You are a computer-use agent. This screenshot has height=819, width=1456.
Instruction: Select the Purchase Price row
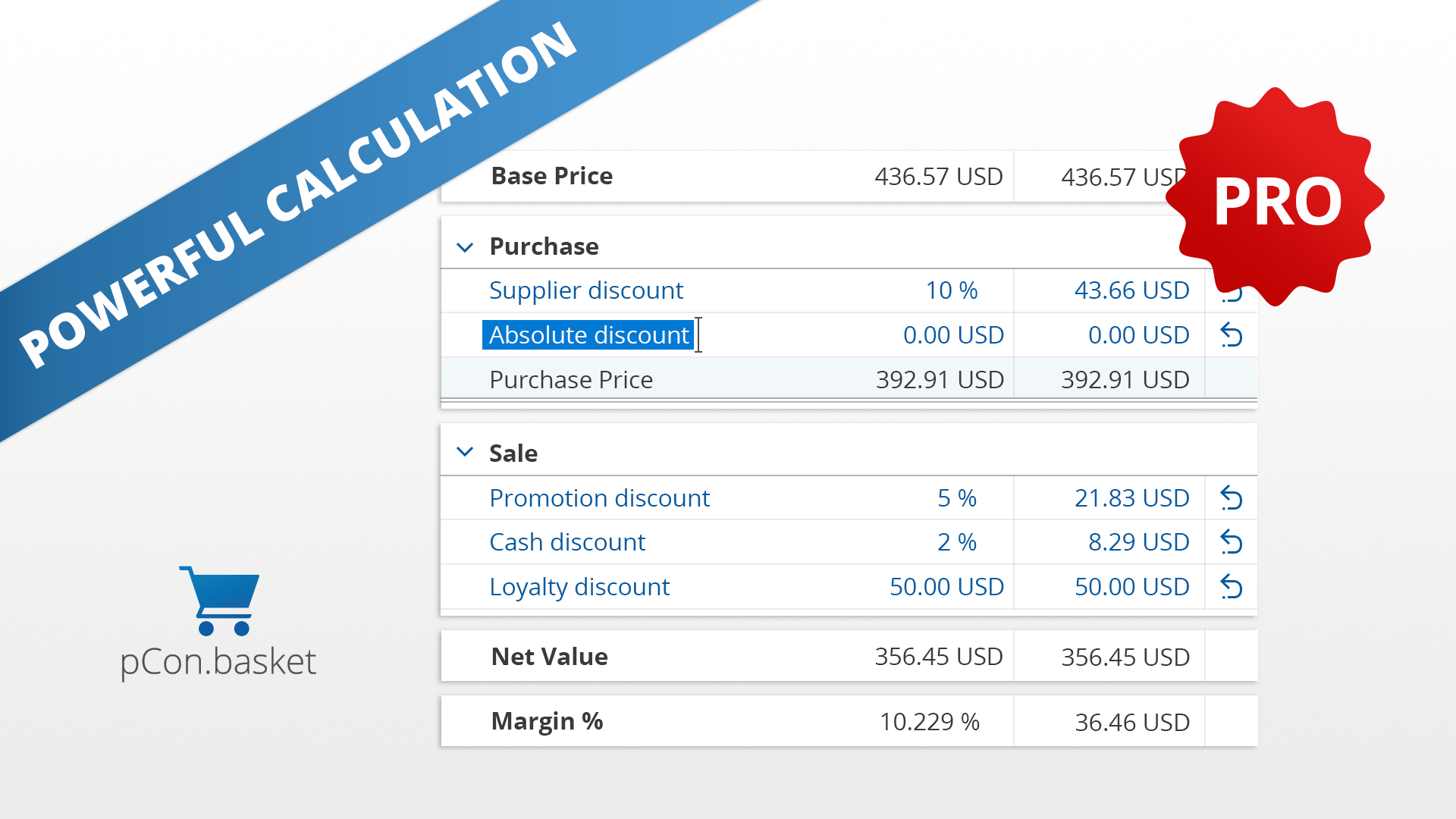849,379
